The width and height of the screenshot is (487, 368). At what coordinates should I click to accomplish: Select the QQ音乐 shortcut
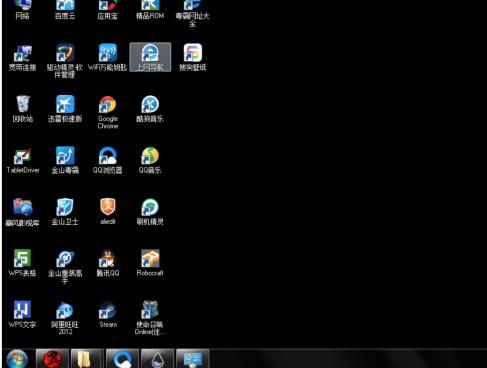click(x=150, y=160)
